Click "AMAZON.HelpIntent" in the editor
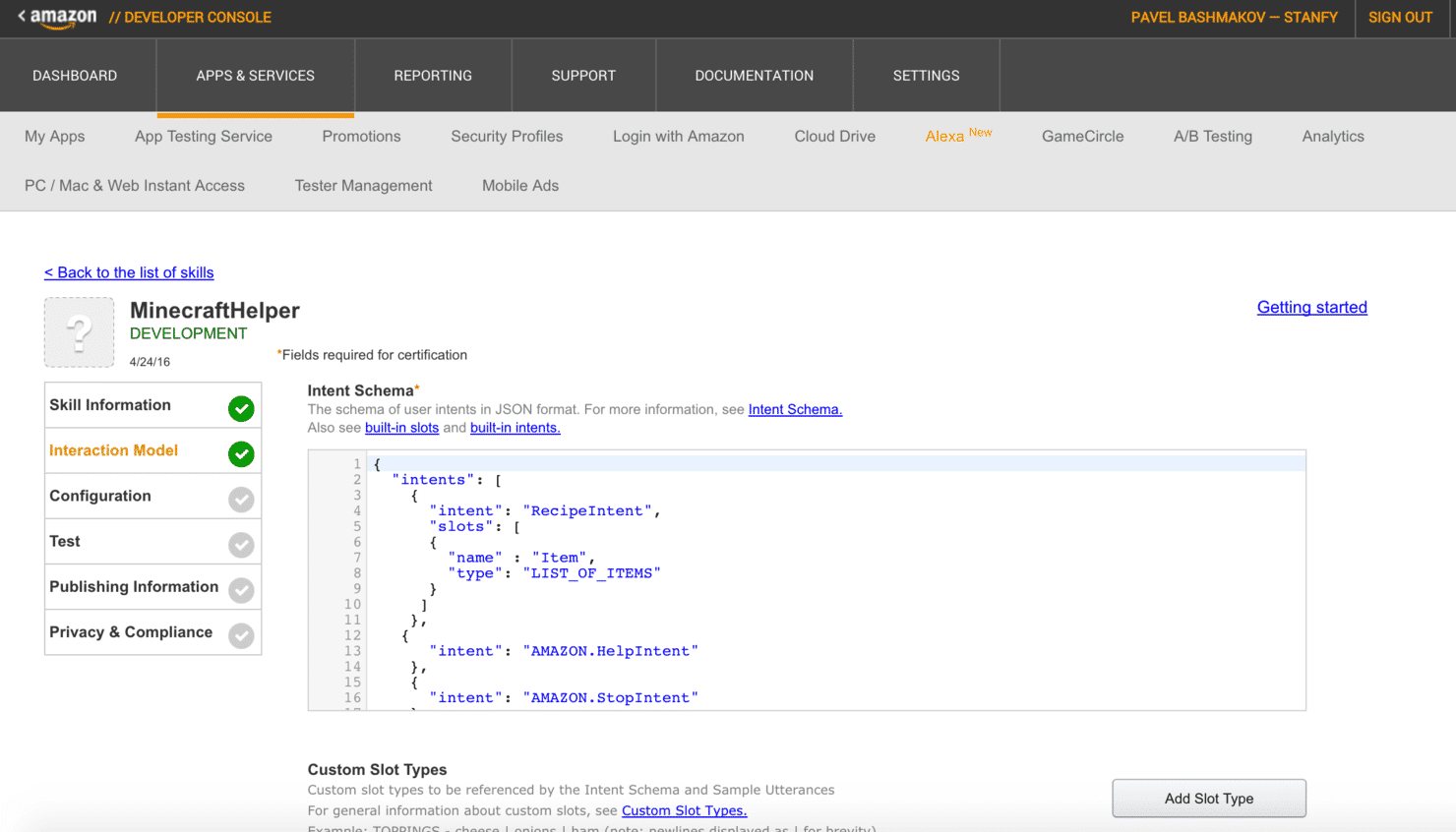Viewport: 1456px width, 832px height. [x=610, y=651]
